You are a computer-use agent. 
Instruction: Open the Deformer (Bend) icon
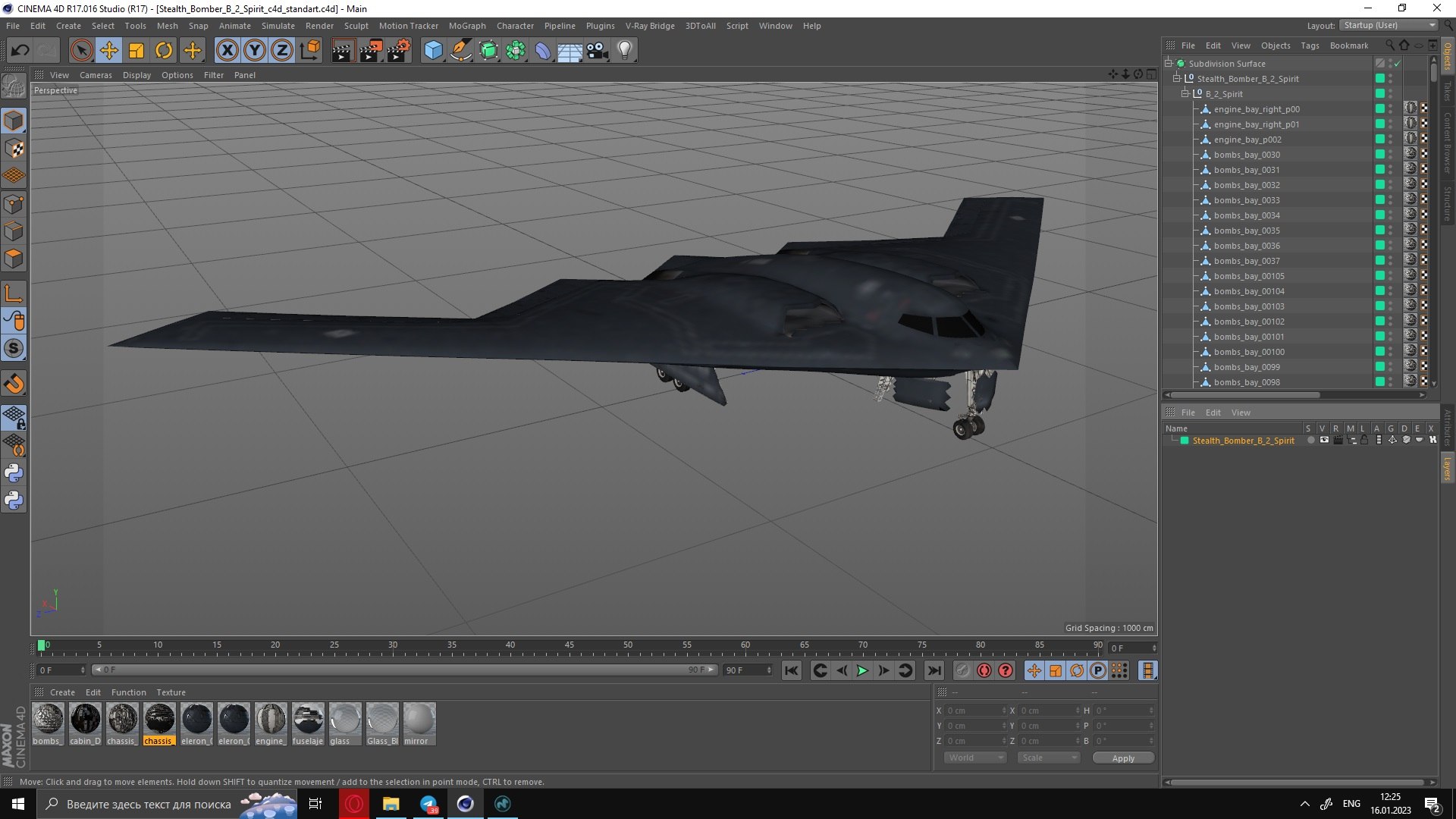tap(543, 51)
